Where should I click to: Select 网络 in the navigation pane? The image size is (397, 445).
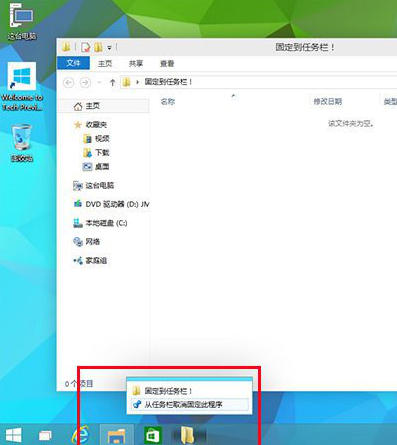(93, 241)
